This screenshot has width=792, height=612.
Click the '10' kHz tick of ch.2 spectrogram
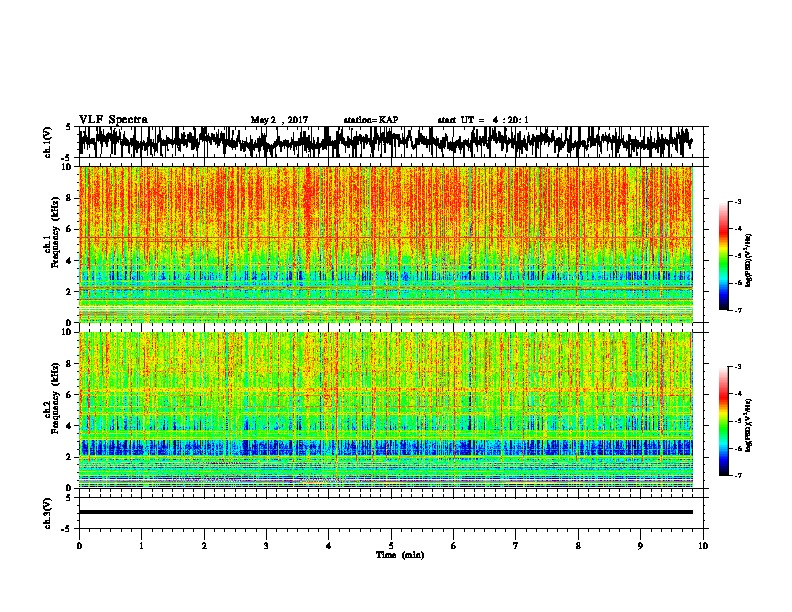[68, 332]
